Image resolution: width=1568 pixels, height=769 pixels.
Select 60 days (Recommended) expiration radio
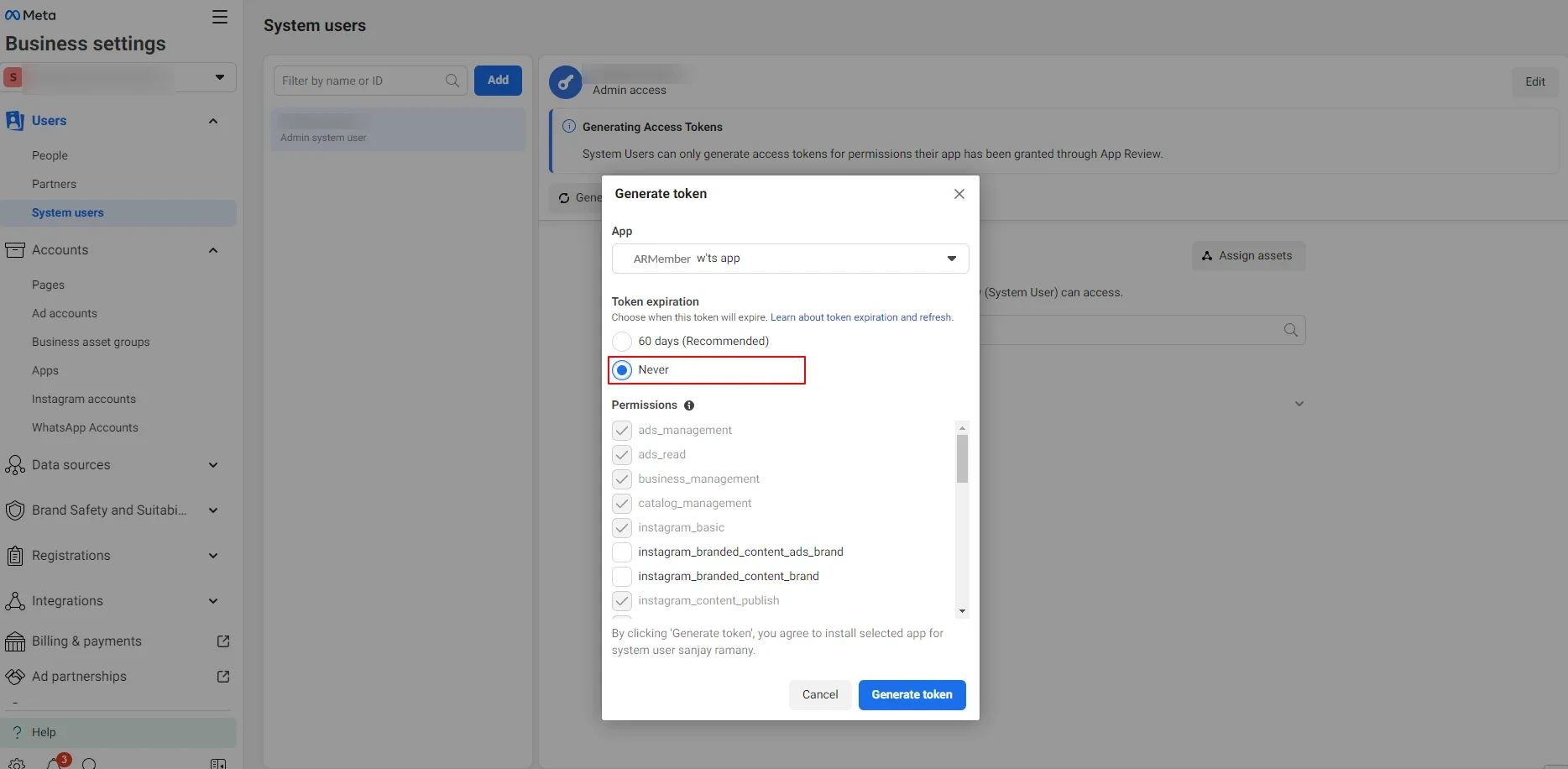point(622,342)
